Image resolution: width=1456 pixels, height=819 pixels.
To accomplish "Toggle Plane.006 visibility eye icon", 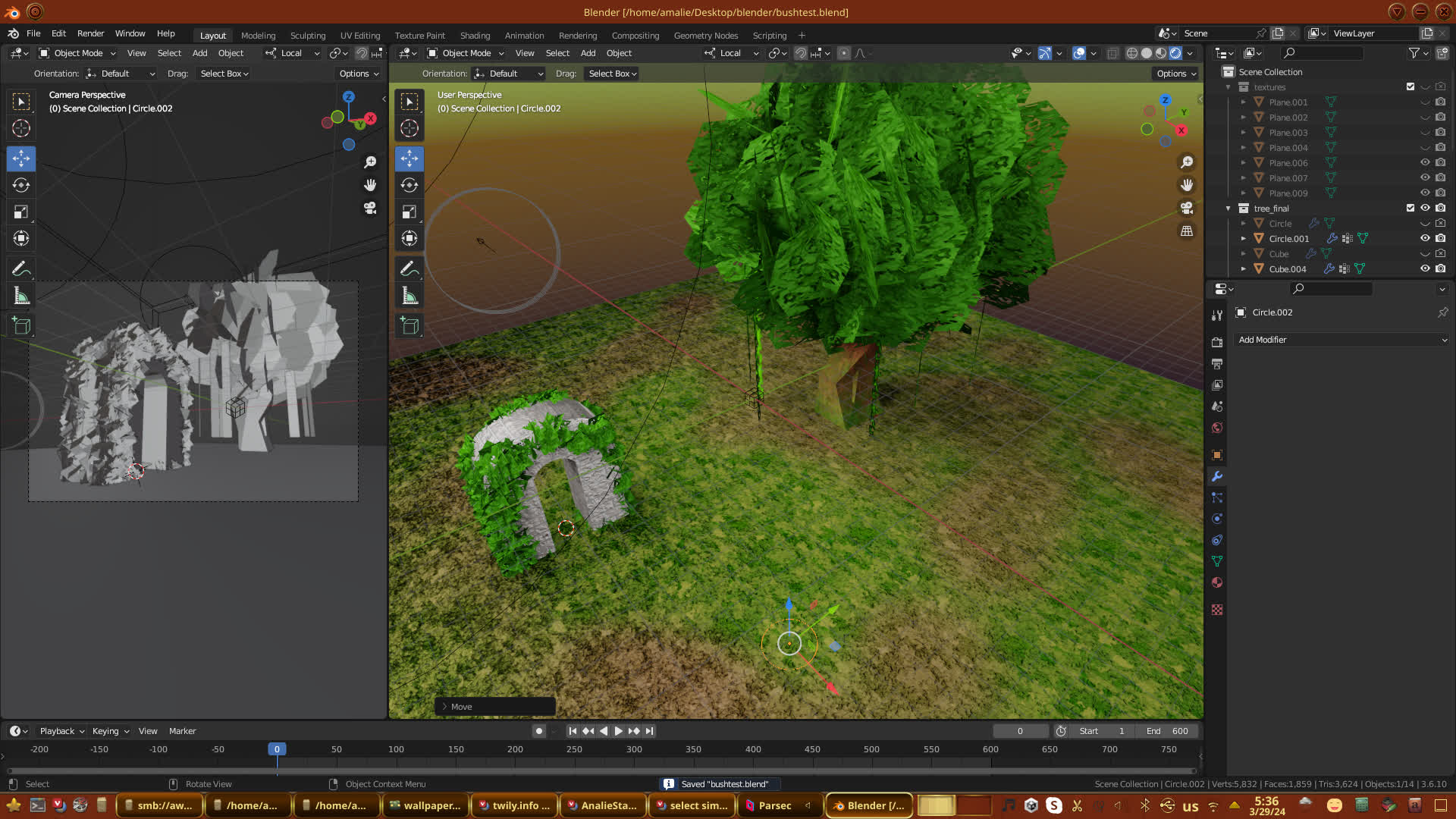I will [1425, 162].
